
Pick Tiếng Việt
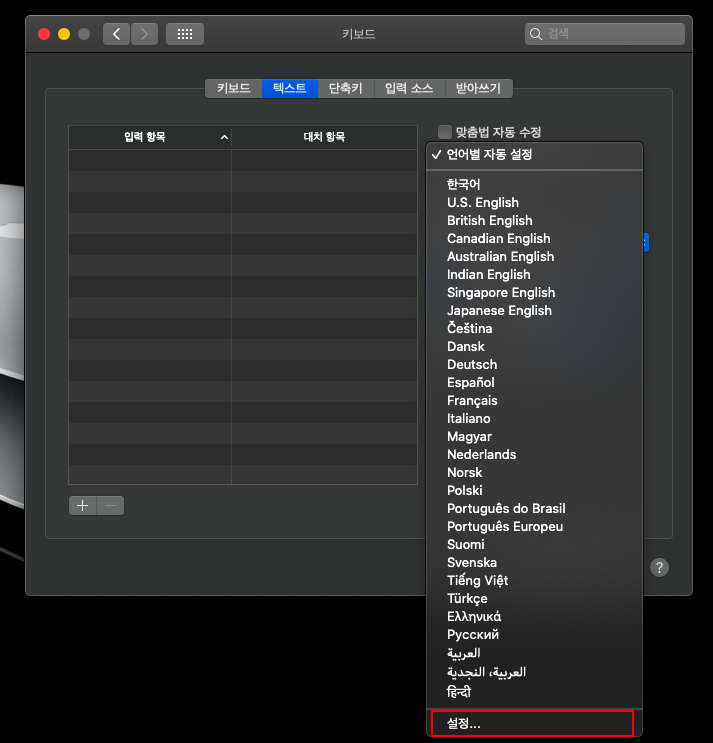534,580
